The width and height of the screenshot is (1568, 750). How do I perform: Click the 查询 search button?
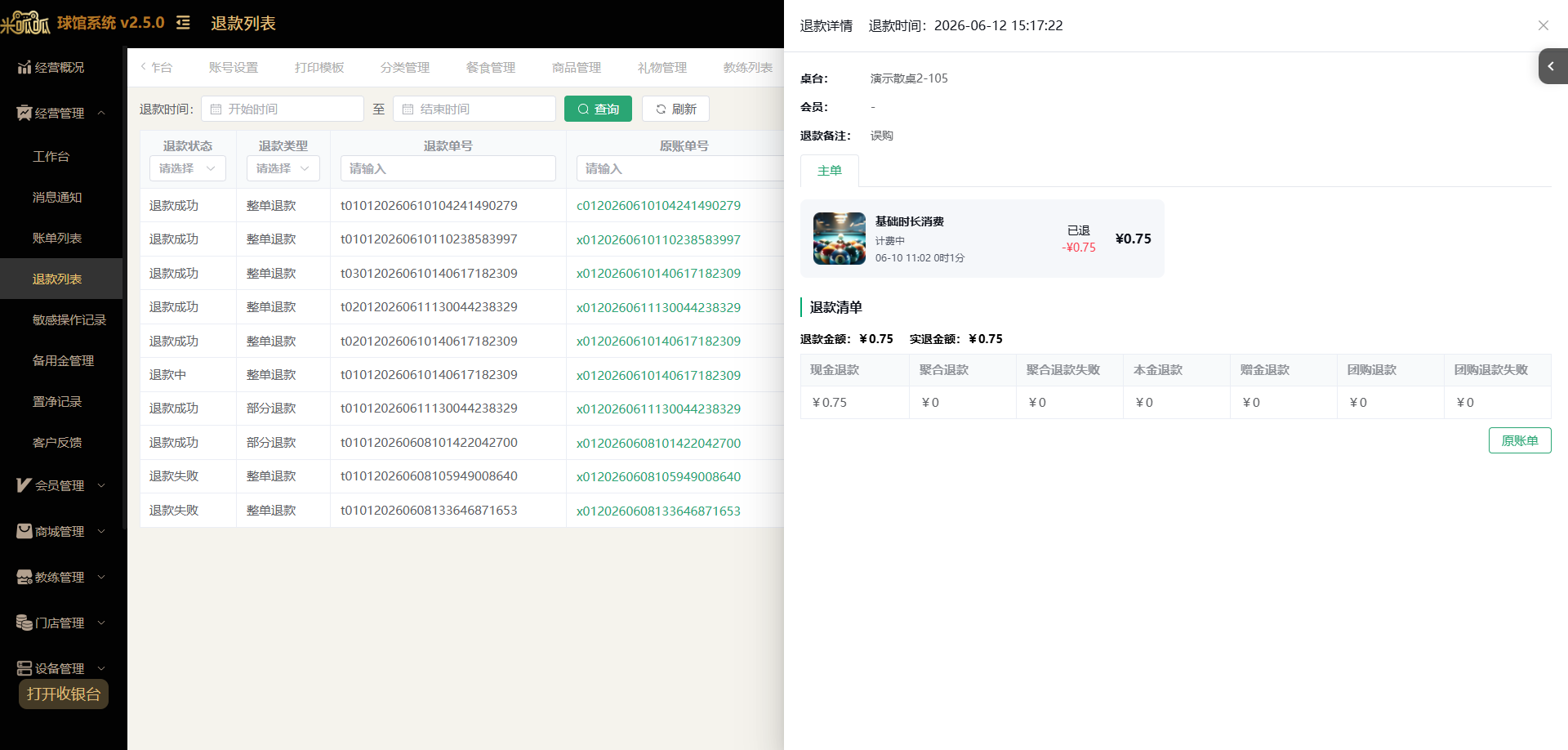(598, 109)
